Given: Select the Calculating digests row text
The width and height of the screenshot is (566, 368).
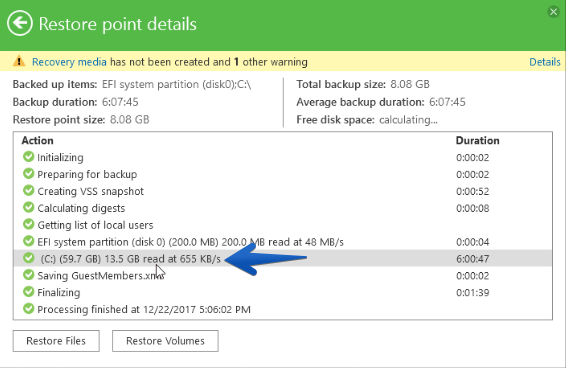Looking at the screenshot, I should click(x=81, y=208).
